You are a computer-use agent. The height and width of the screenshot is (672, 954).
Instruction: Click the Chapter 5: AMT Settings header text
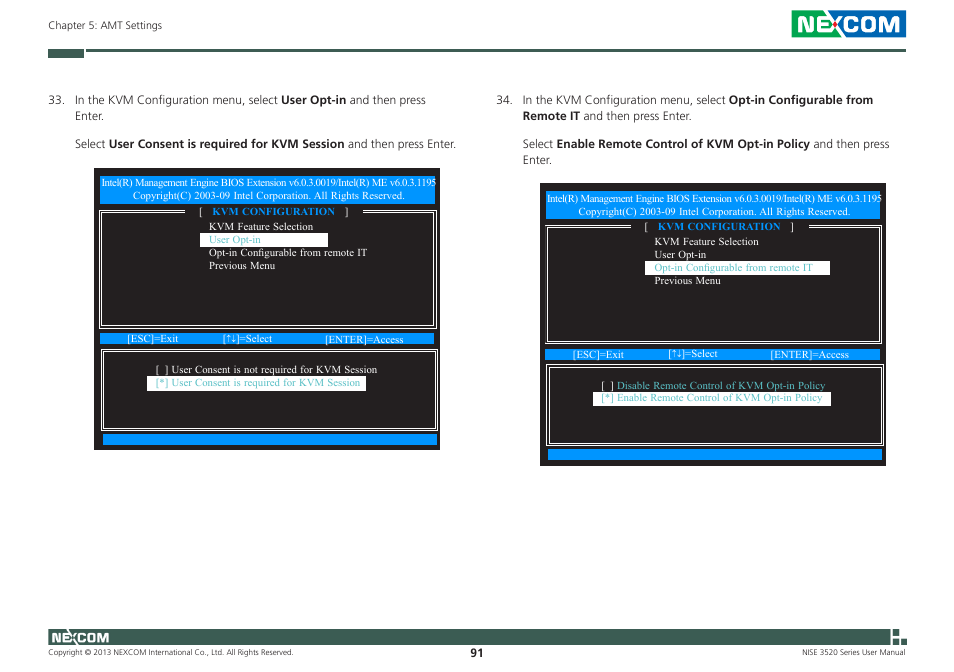click(x=105, y=25)
